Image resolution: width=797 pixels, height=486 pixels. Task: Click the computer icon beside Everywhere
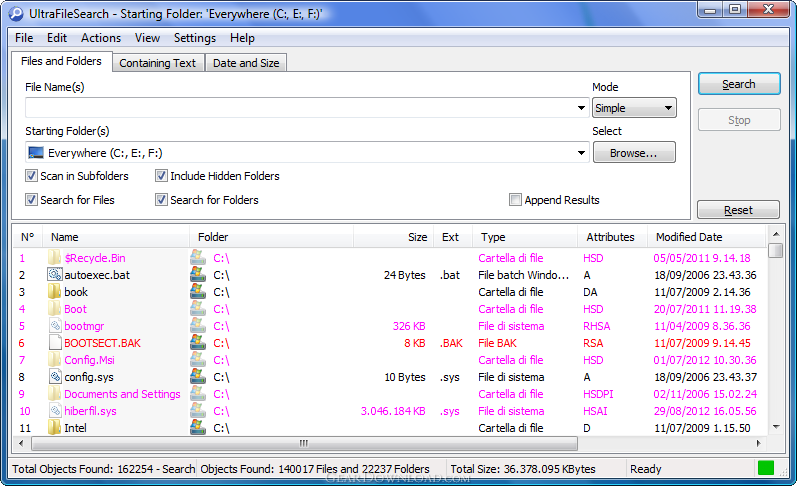(x=36, y=153)
